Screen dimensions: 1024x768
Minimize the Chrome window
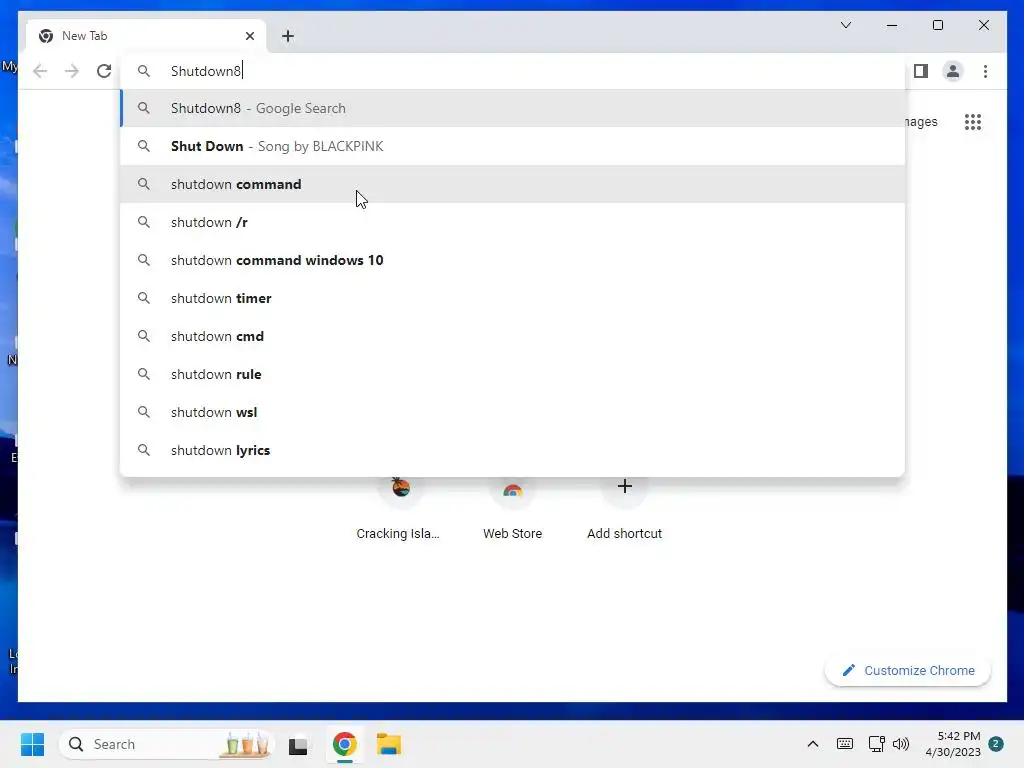(892, 25)
